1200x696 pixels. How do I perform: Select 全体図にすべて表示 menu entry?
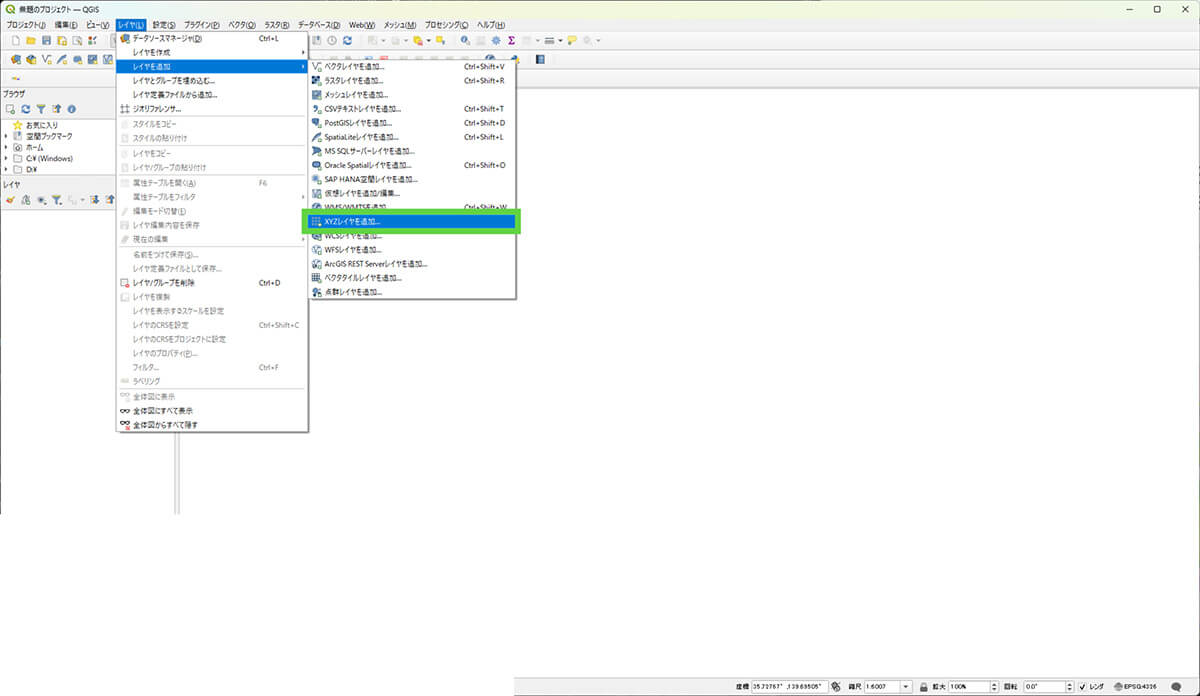pyautogui.click(x=212, y=411)
